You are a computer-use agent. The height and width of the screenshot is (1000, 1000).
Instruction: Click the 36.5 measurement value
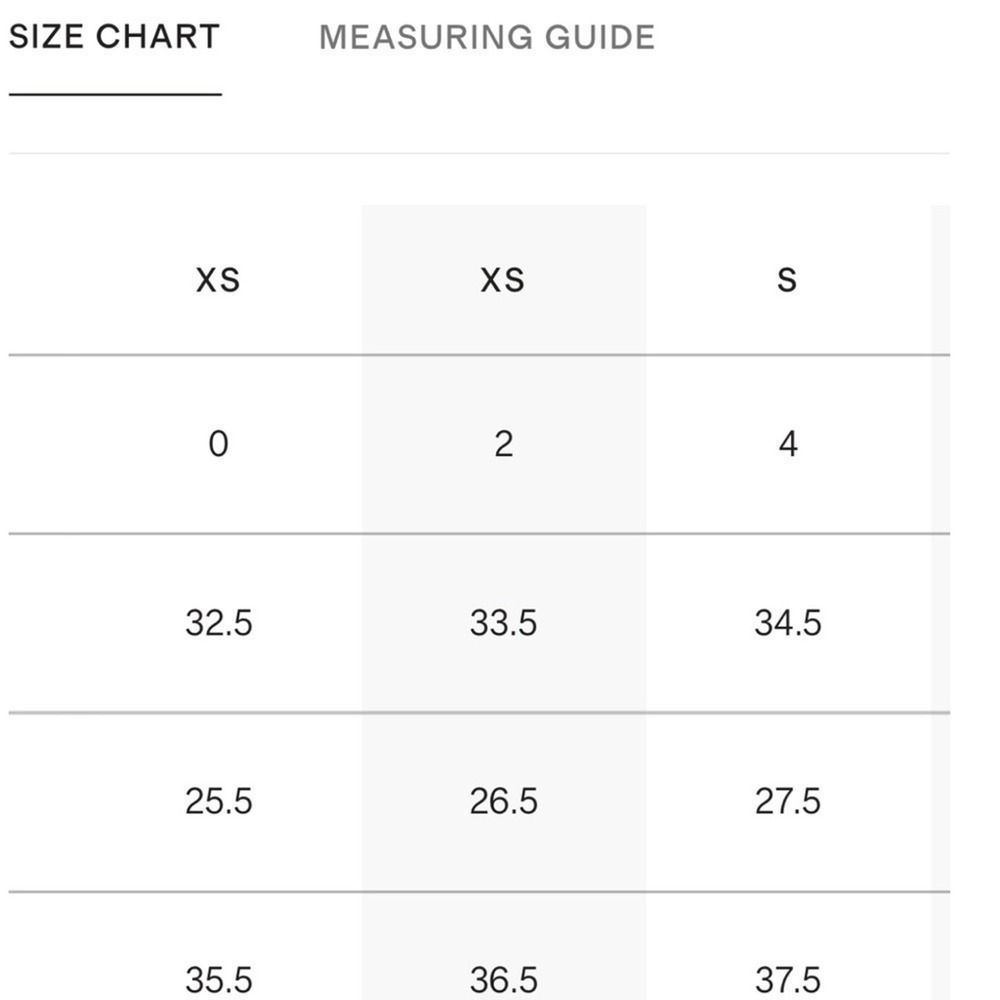503,978
